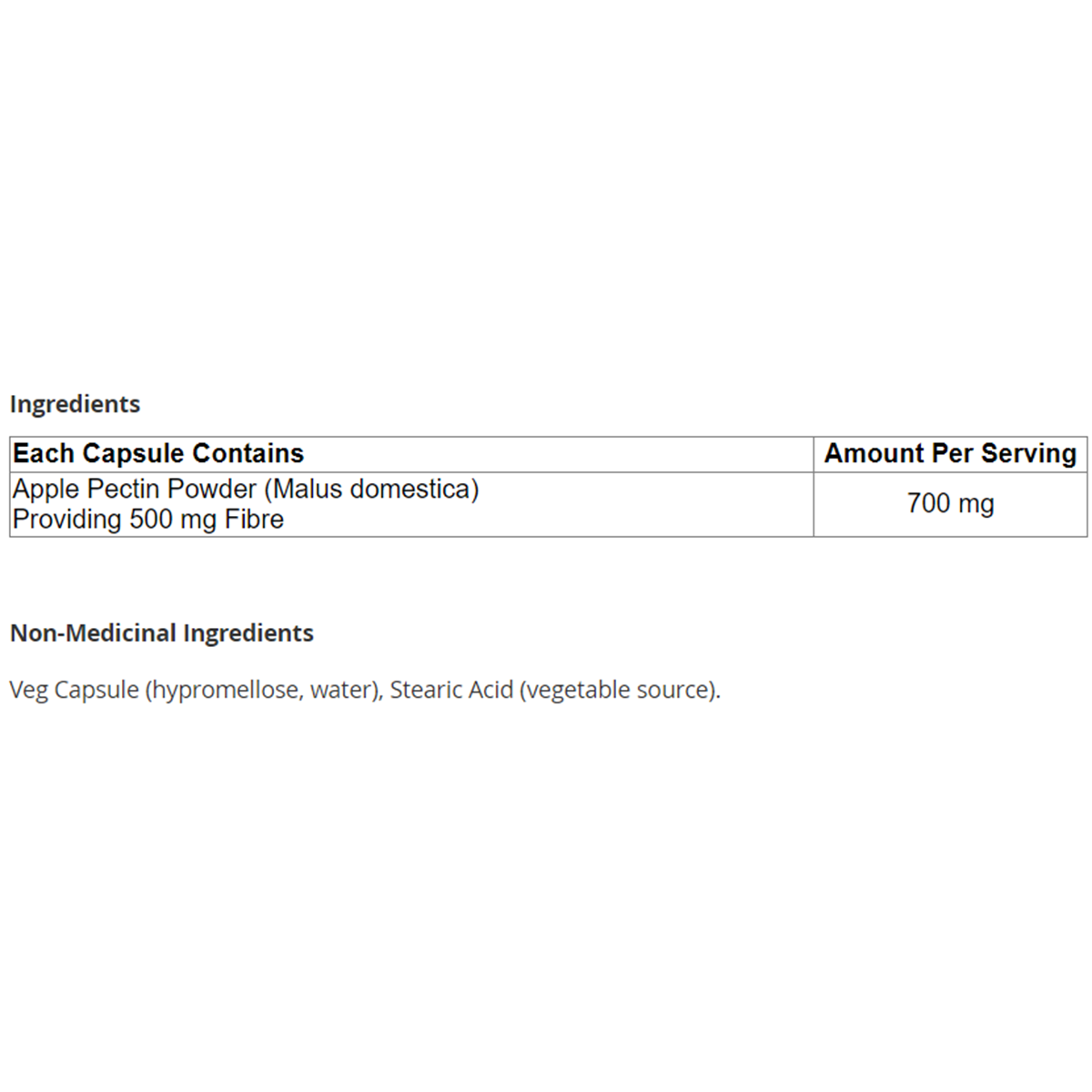Click the word hypromellose

pos(225,690)
